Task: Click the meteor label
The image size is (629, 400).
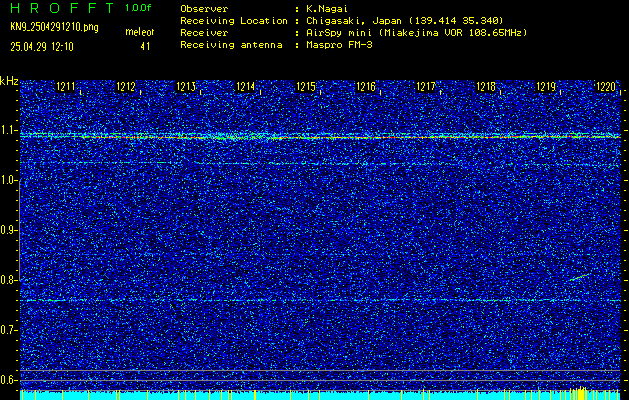Action: (x=140, y=32)
